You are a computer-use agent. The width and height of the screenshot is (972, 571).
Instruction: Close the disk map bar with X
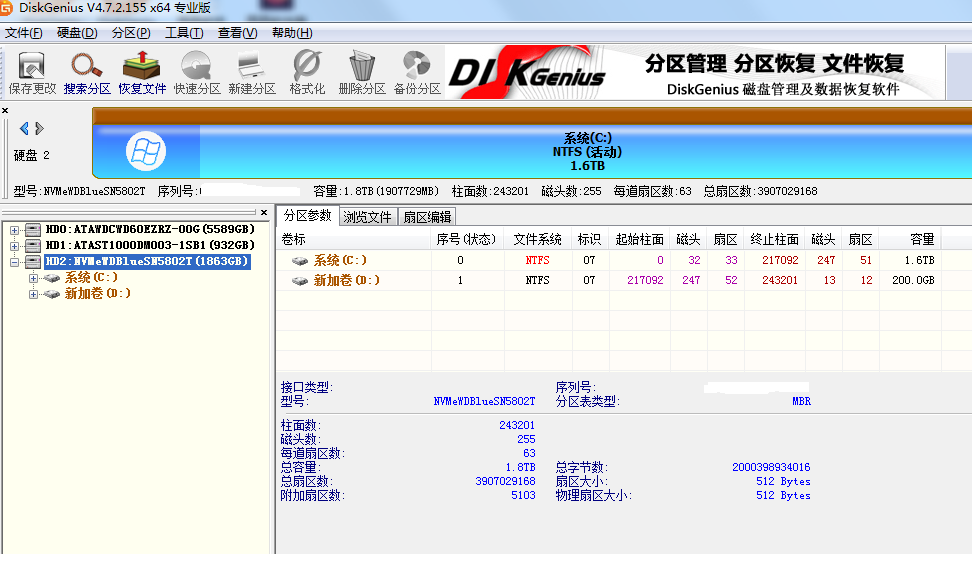pos(5,110)
